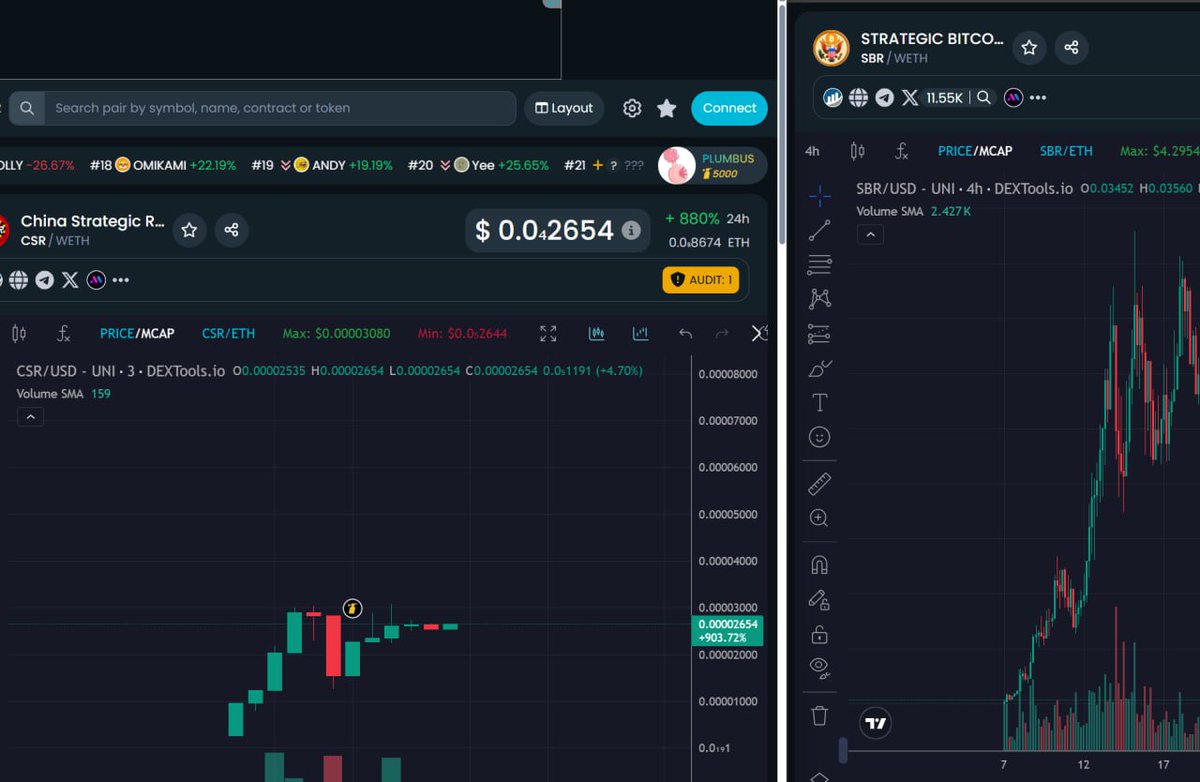Select the Text annotation tool

[819, 403]
